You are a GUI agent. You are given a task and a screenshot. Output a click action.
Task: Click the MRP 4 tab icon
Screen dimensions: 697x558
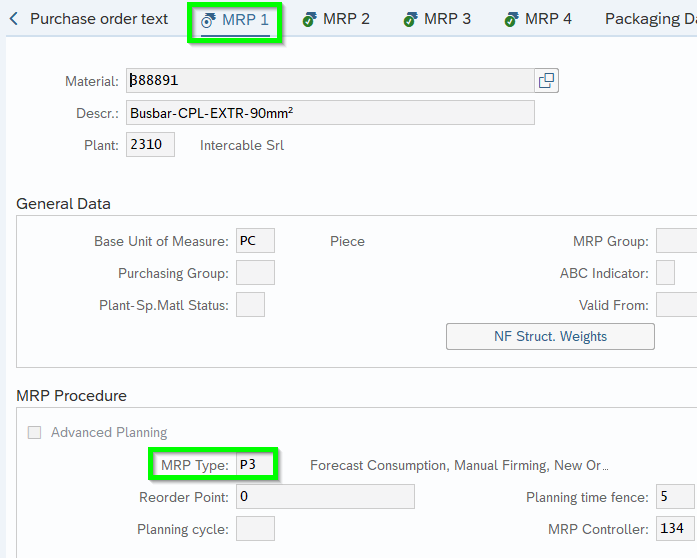pos(511,20)
